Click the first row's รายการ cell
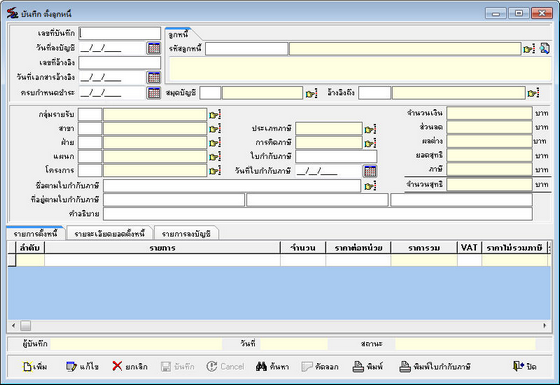This screenshot has height=385, width=560. 162,260
